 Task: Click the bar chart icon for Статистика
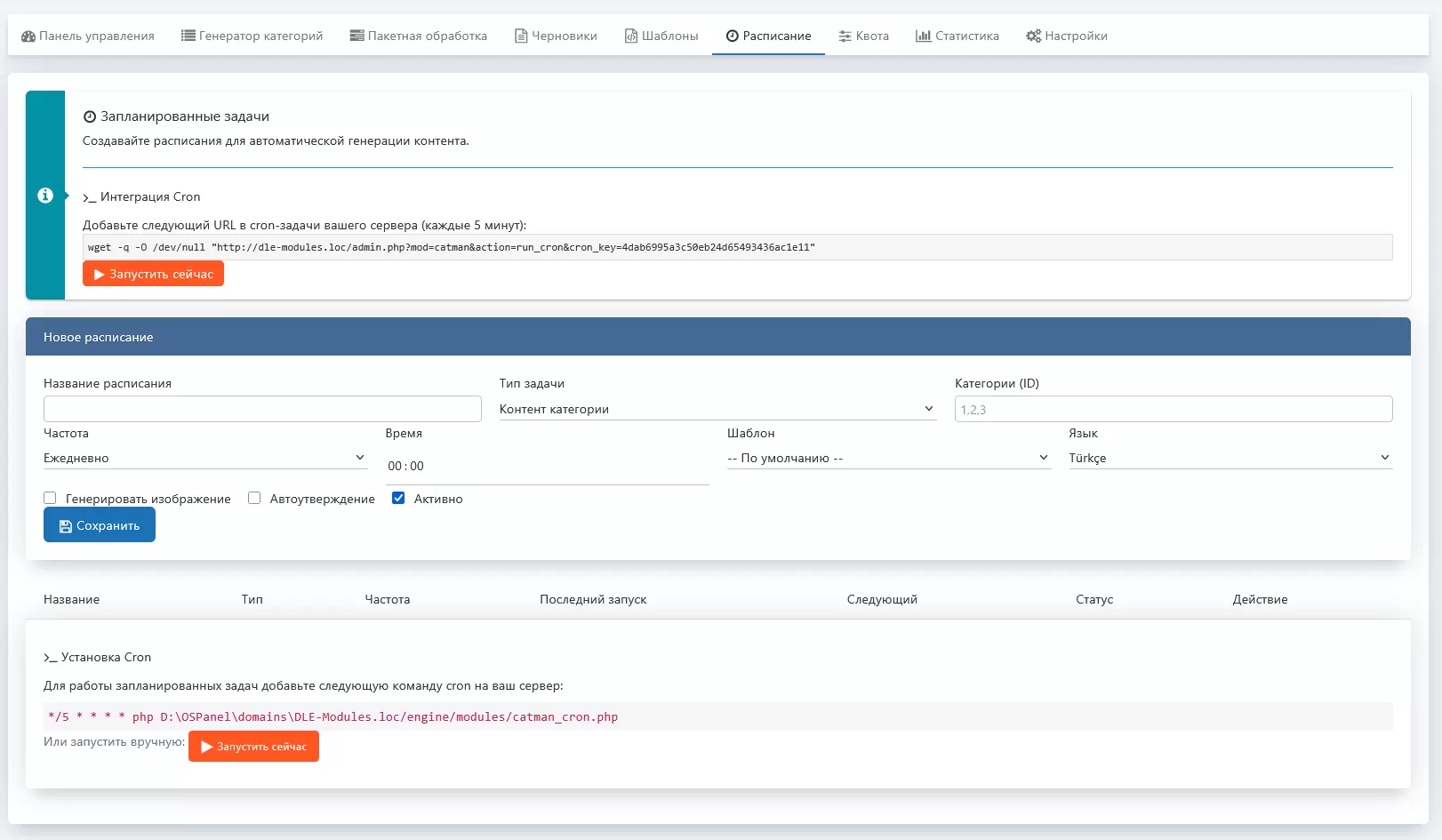[923, 36]
